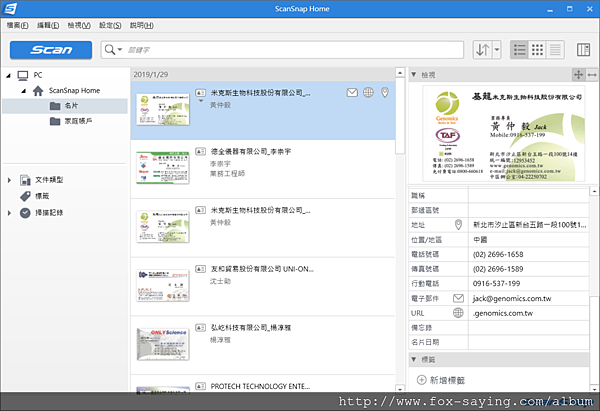
Task: Expand the 掃描記錄 node
Action: point(9,213)
